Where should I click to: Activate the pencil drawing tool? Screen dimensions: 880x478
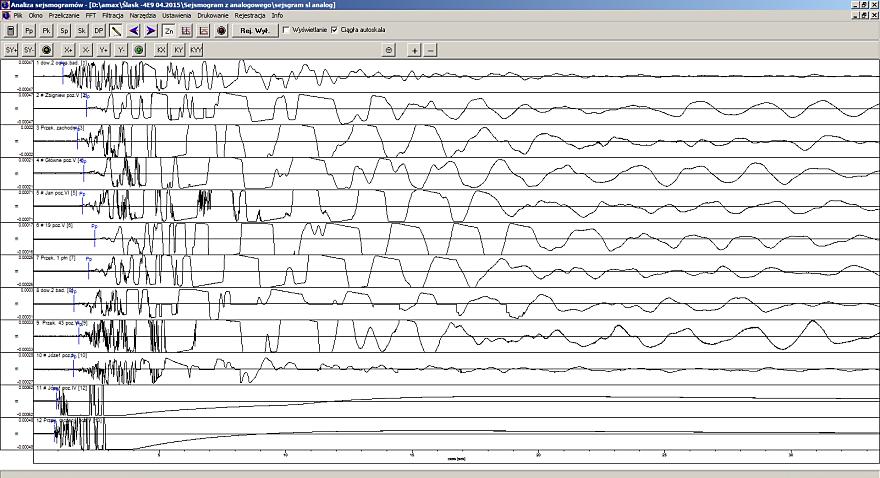pyautogui.click(x=116, y=30)
